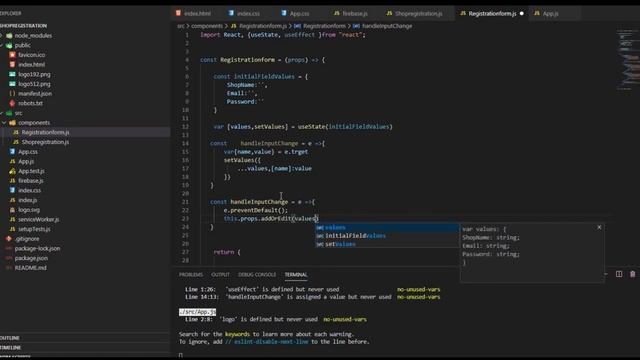
Task: Collapse the src folder
Action: [18, 113]
